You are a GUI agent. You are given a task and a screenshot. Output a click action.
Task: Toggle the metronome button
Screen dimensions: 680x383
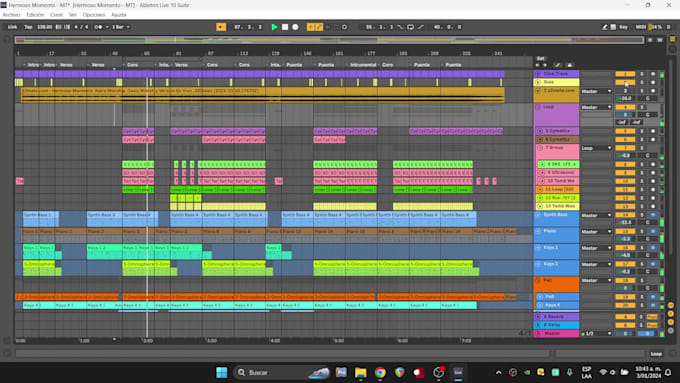(97, 27)
